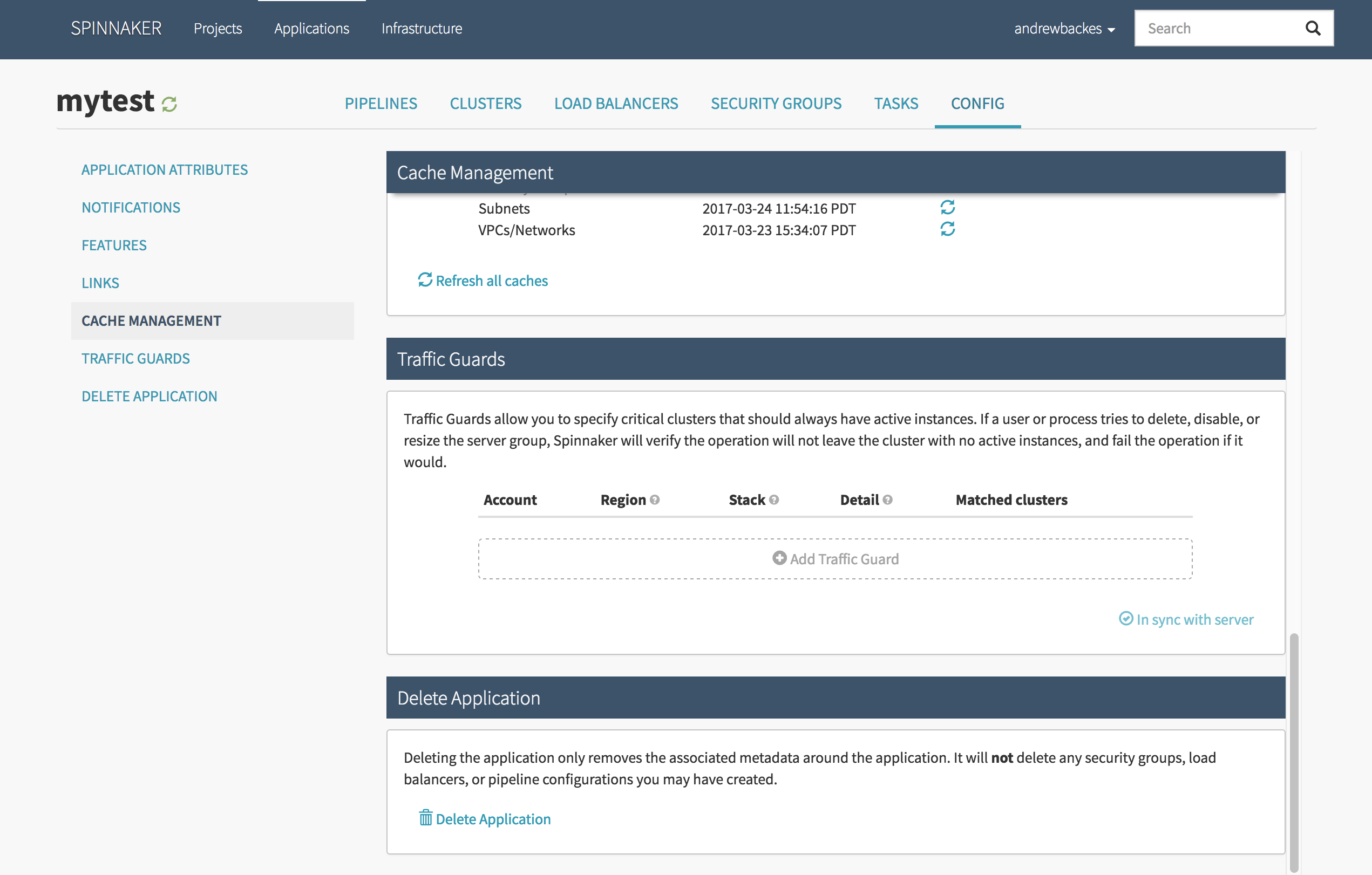Click the Delete Application trash icon
The width and height of the screenshot is (1372, 875).
point(426,818)
